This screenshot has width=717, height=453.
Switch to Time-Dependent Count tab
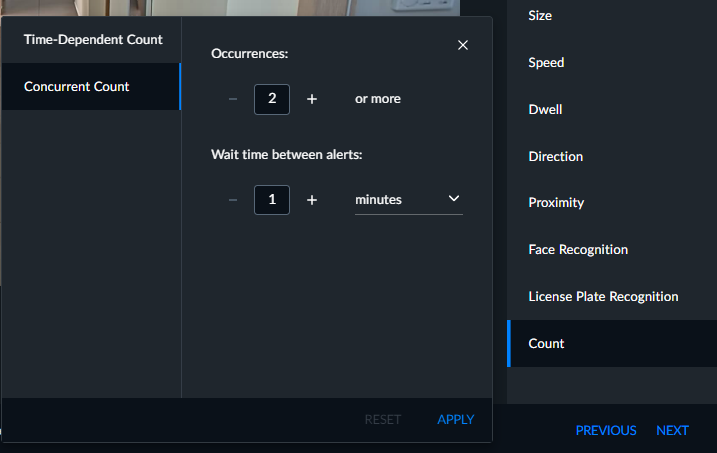[91, 40]
